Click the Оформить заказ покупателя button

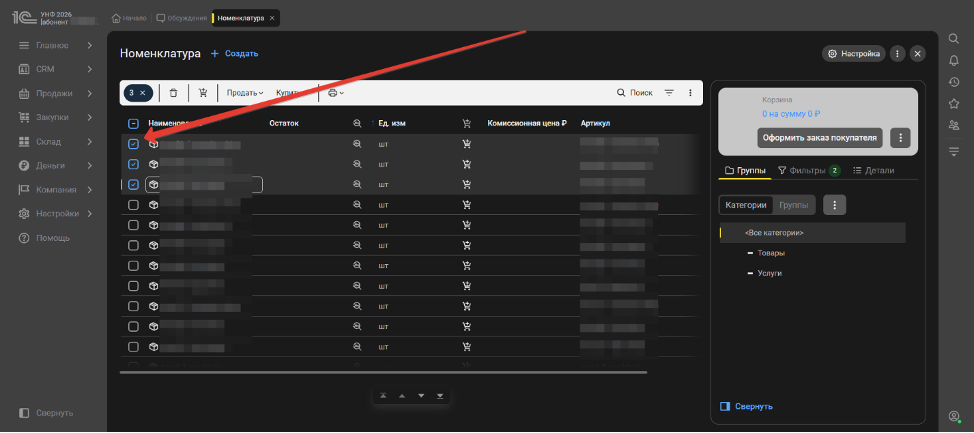819,137
